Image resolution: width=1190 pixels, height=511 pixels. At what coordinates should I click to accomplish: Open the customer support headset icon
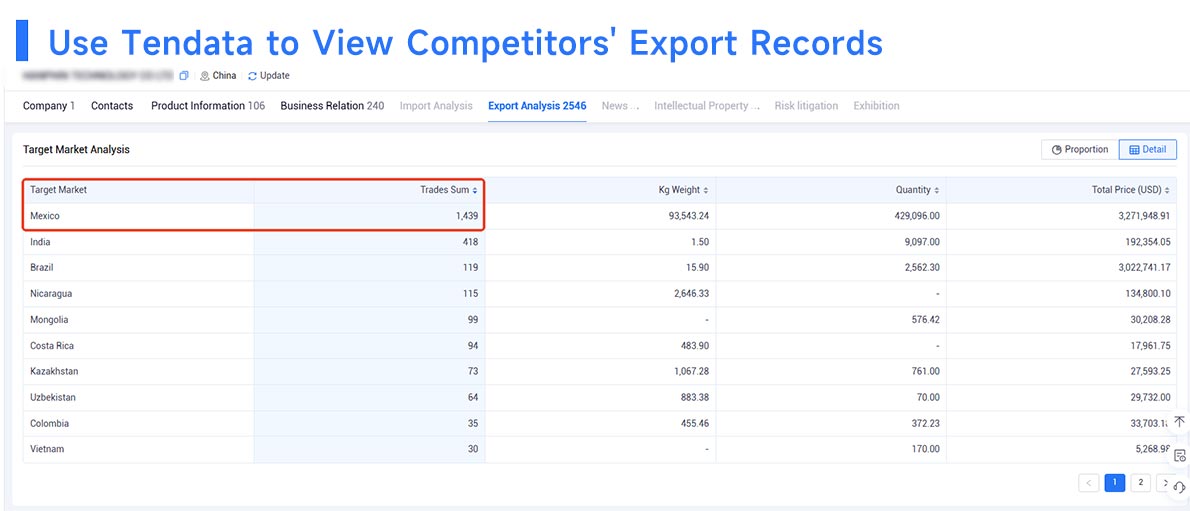(x=1179, y=487)
